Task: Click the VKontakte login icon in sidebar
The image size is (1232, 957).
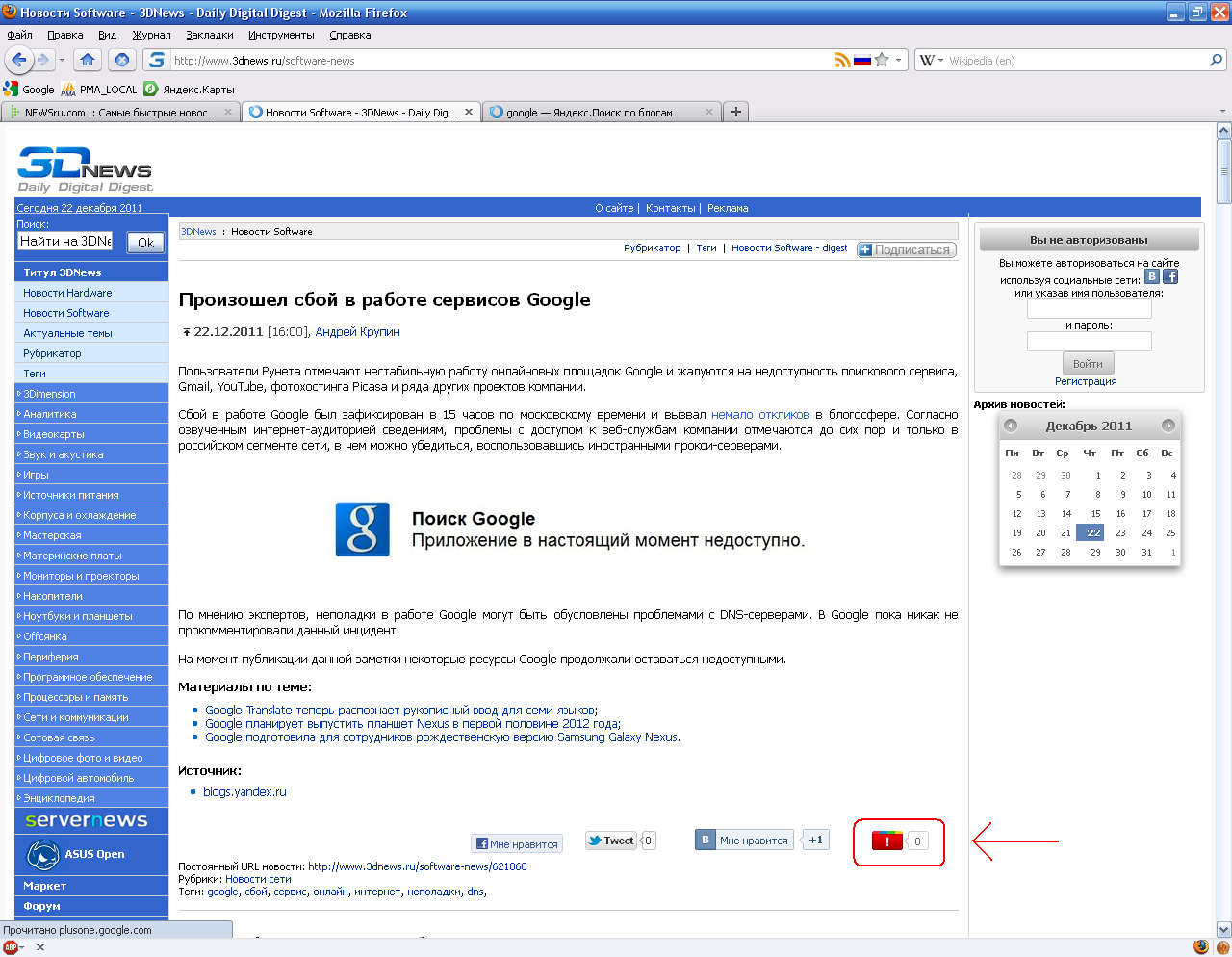Action: [1151, 276]
